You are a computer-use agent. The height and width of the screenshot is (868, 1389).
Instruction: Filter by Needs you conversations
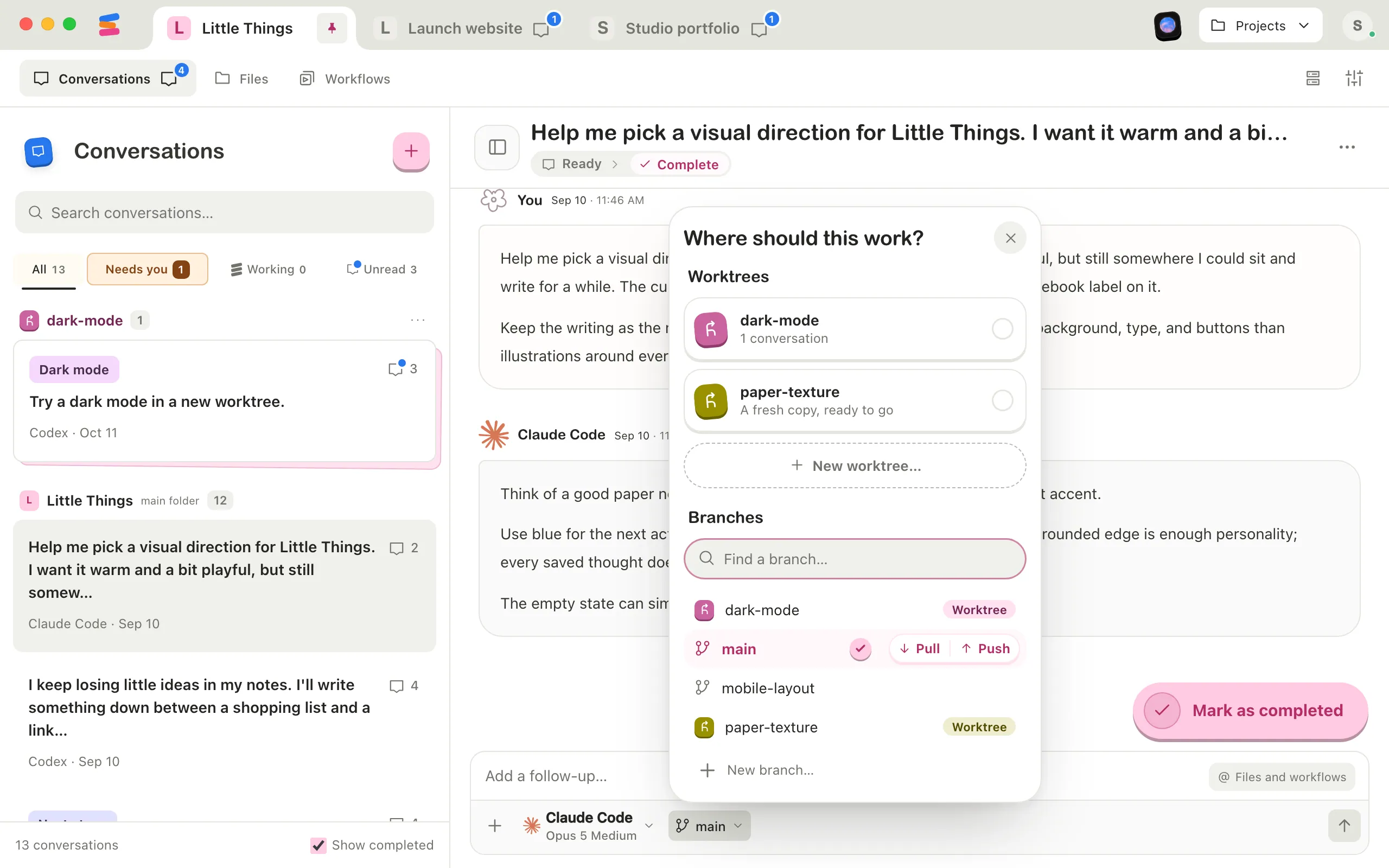tap(148, 269)
